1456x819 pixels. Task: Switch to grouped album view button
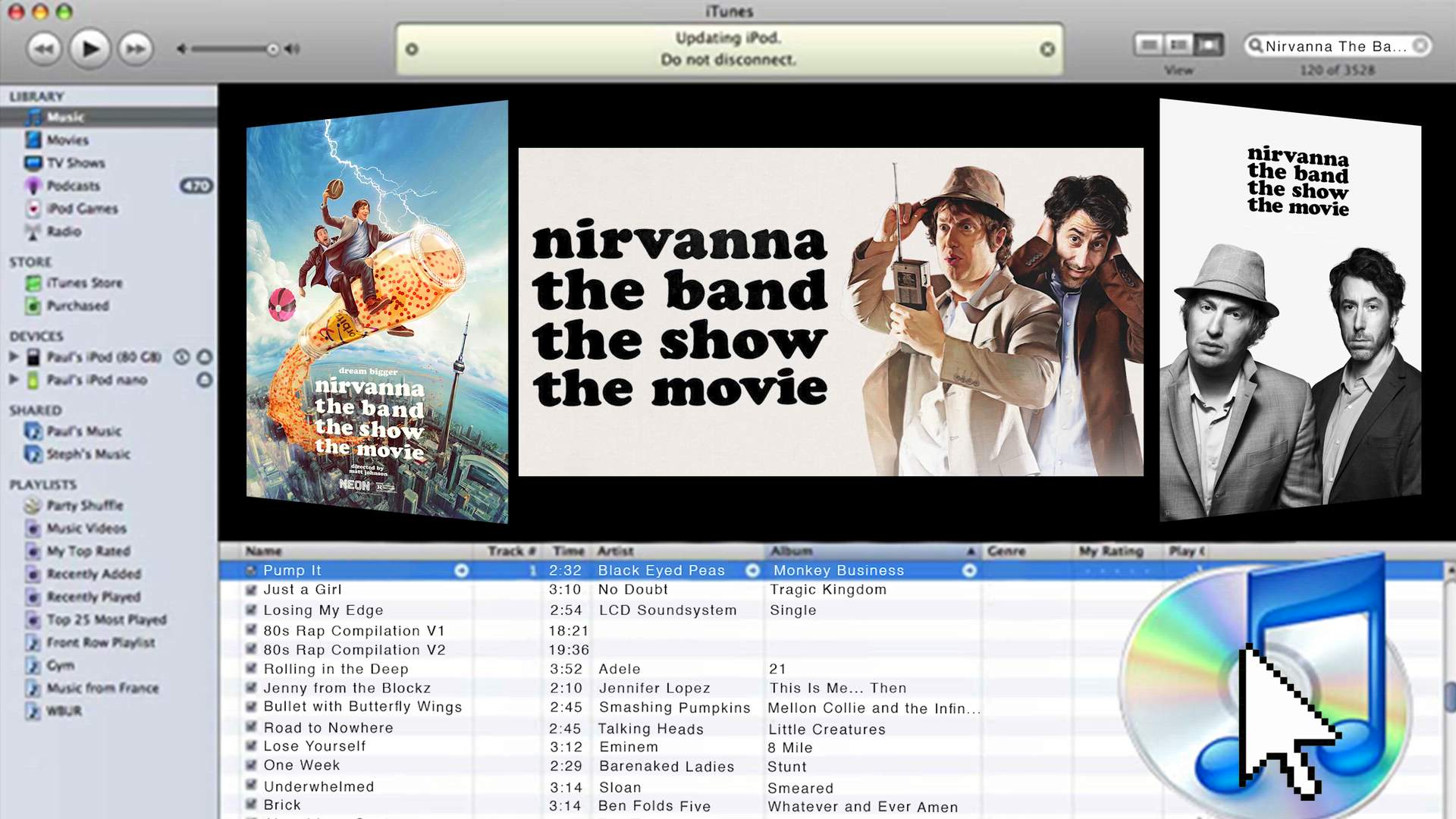point(1178,45)
